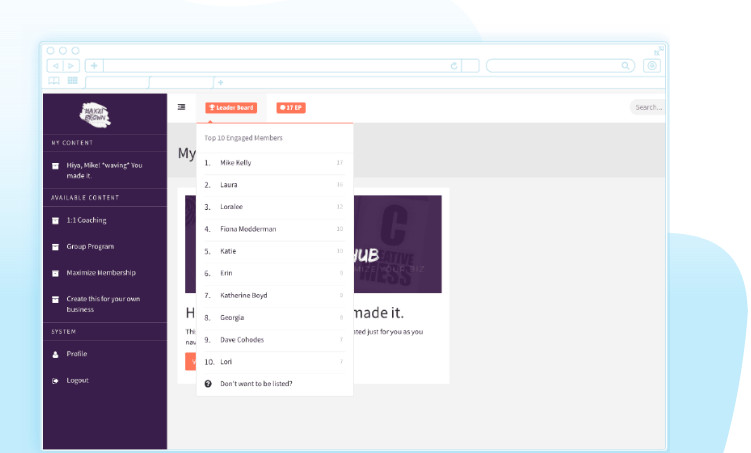Click the 17 EP points badge
This screenshot has width=751, height=453.
[x=291, y=108]
